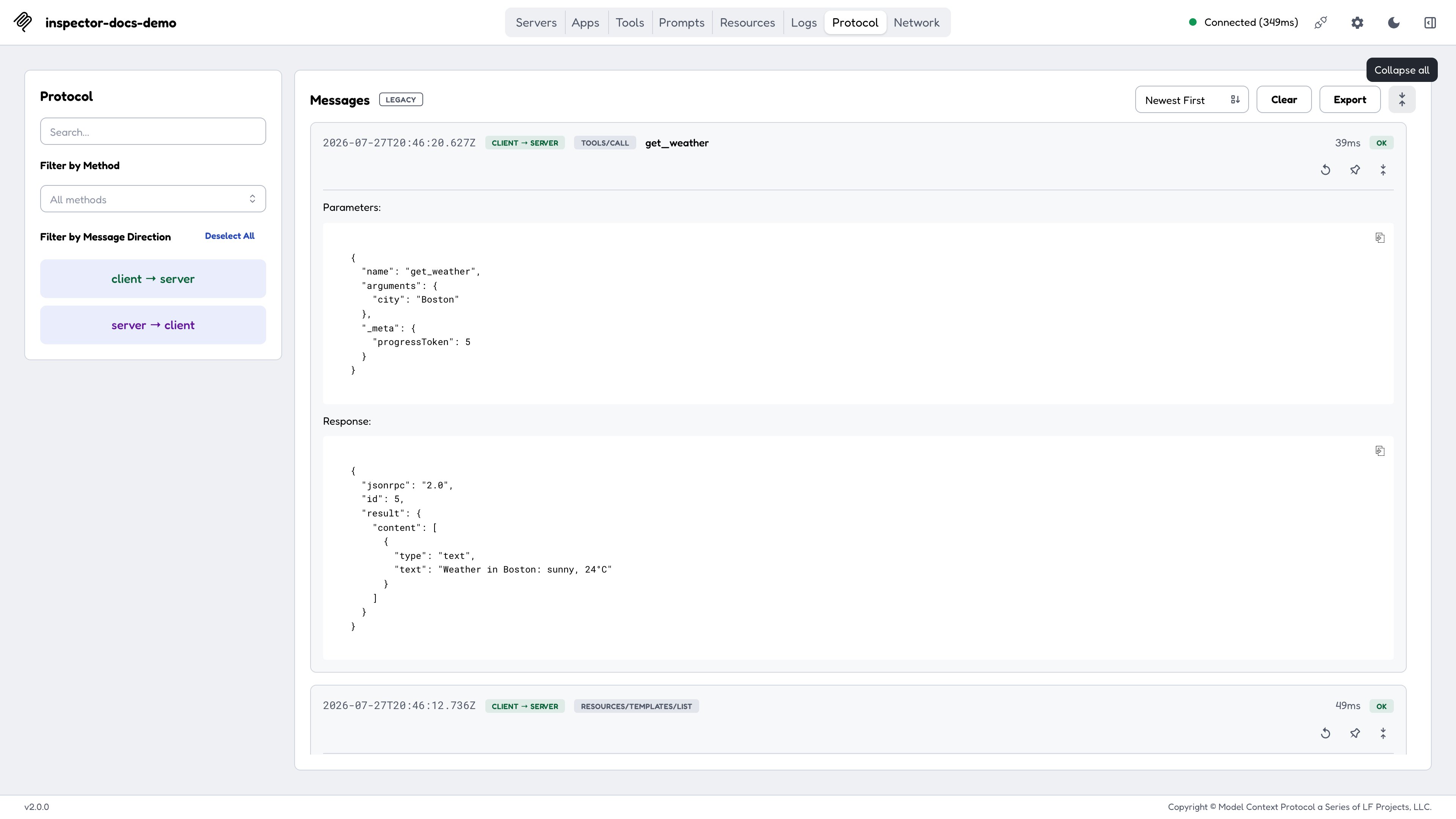Switch to the Resources tab
Screen dimensions: 1456x819
pyautogui.click(x=747, y=23)
